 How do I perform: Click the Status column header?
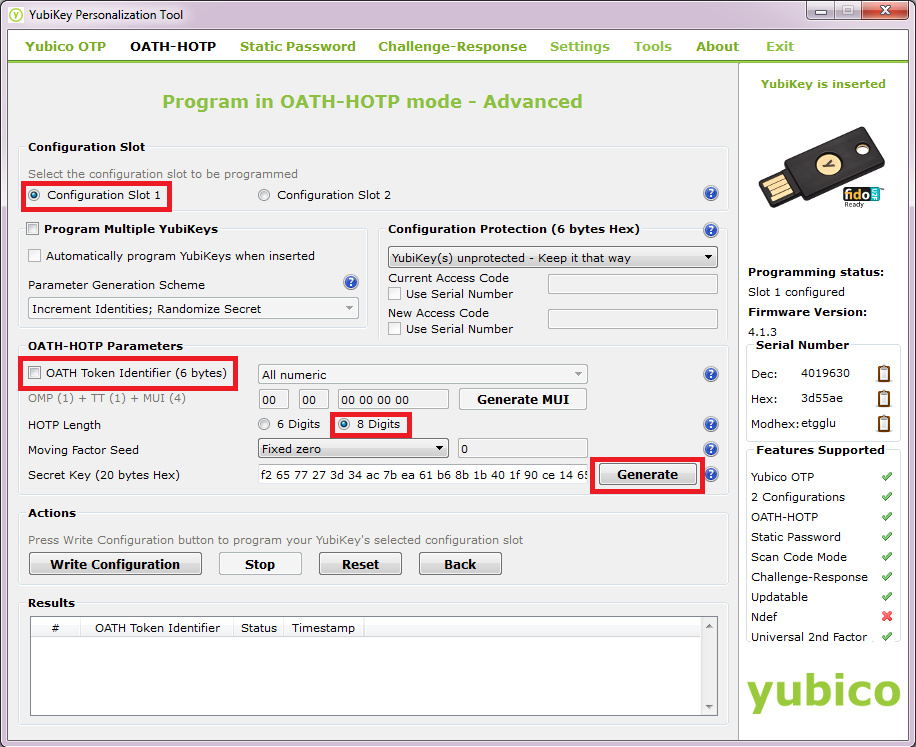259,628
